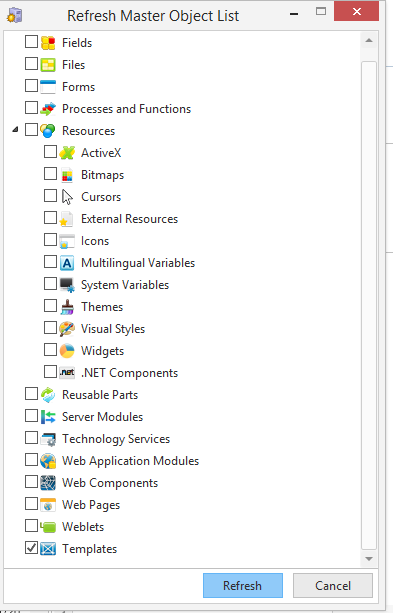The image size is (393, 613).
Task: Click the Web Components icon
Action: click(x=48, y=483)
